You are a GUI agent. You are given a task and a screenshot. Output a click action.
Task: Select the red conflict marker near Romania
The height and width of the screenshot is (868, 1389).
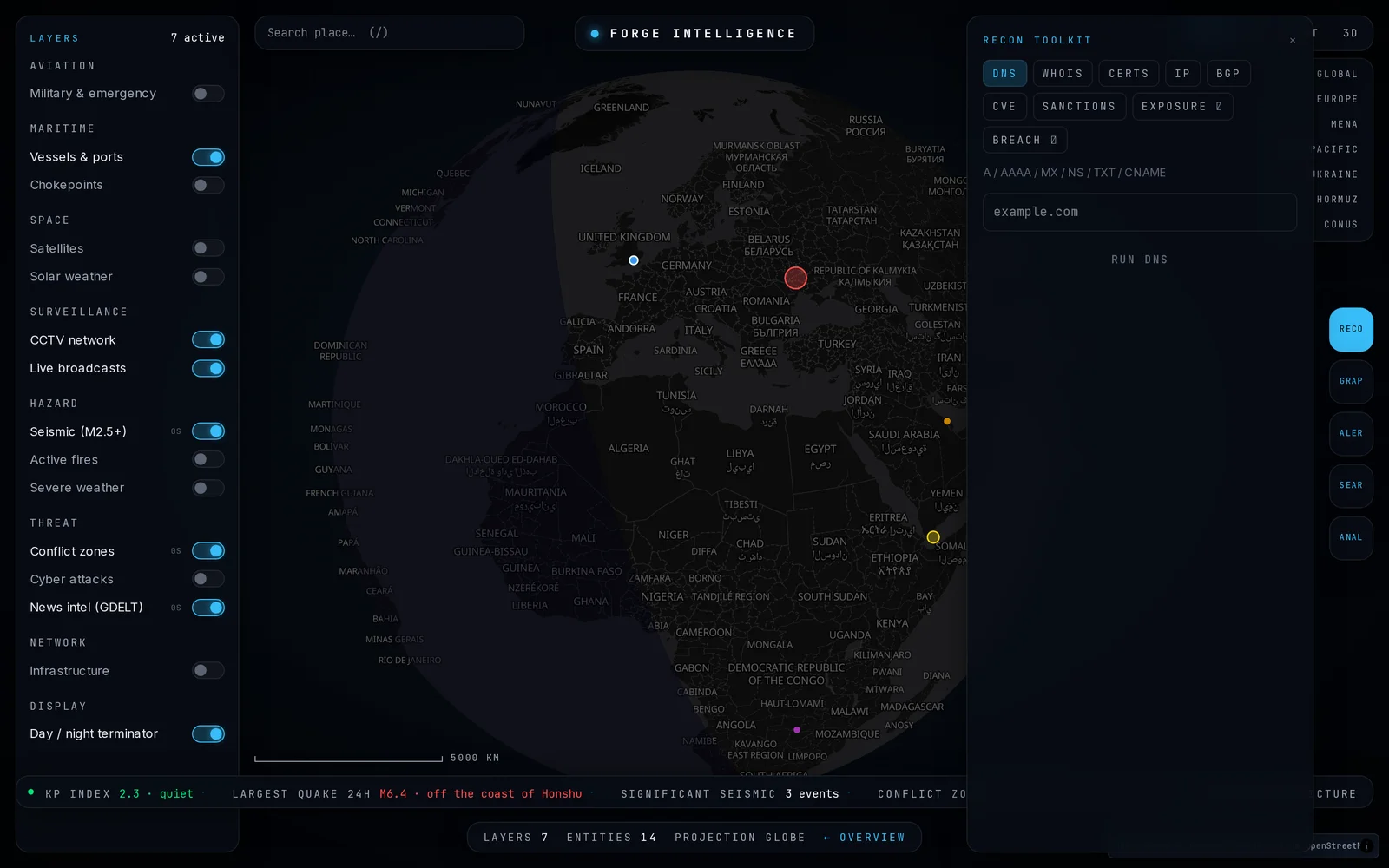click(795, 278)
